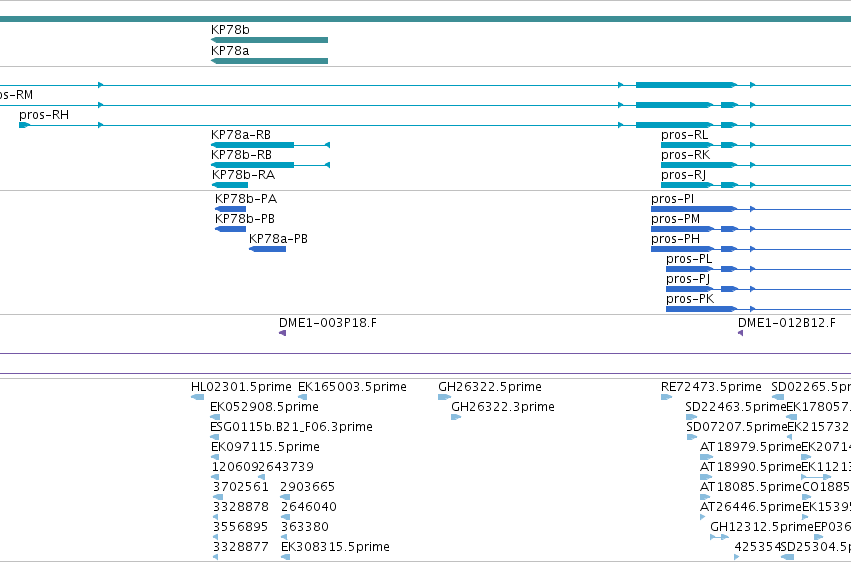Viewport: 851px width, 562px height.
Task: Select the EK308315.5prime EST
Action: [285, 557]
